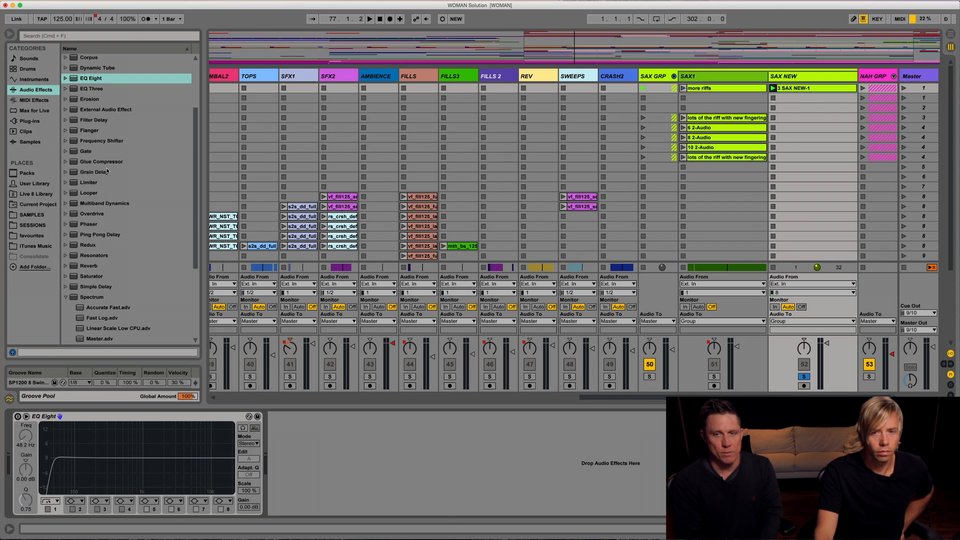
Task: Open Packs in Places list
Action: pos(27,173)
